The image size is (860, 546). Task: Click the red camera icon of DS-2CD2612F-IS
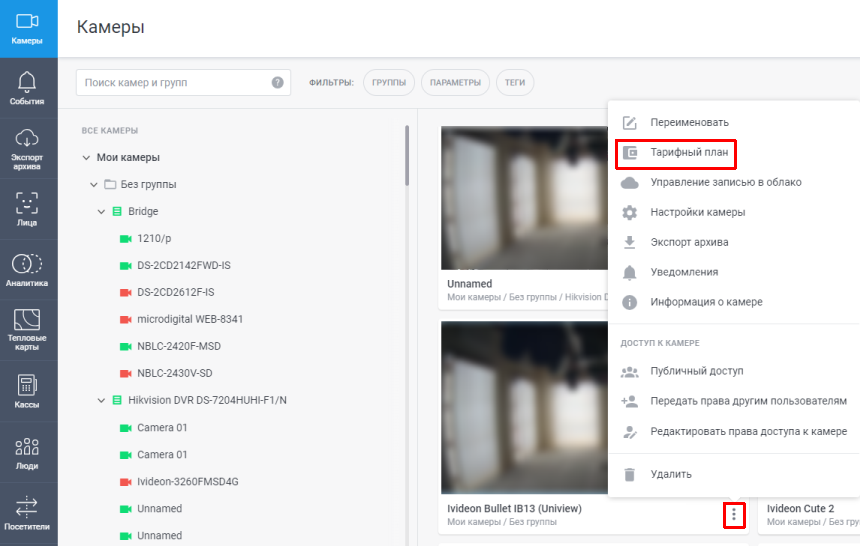tap(126, 292)
